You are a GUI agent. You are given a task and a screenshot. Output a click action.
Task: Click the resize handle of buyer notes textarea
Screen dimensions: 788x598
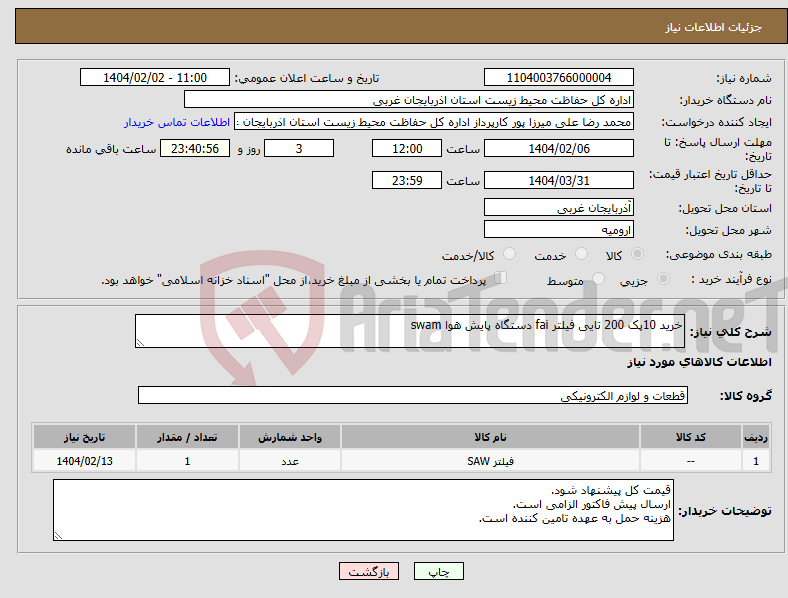[58, 536]
